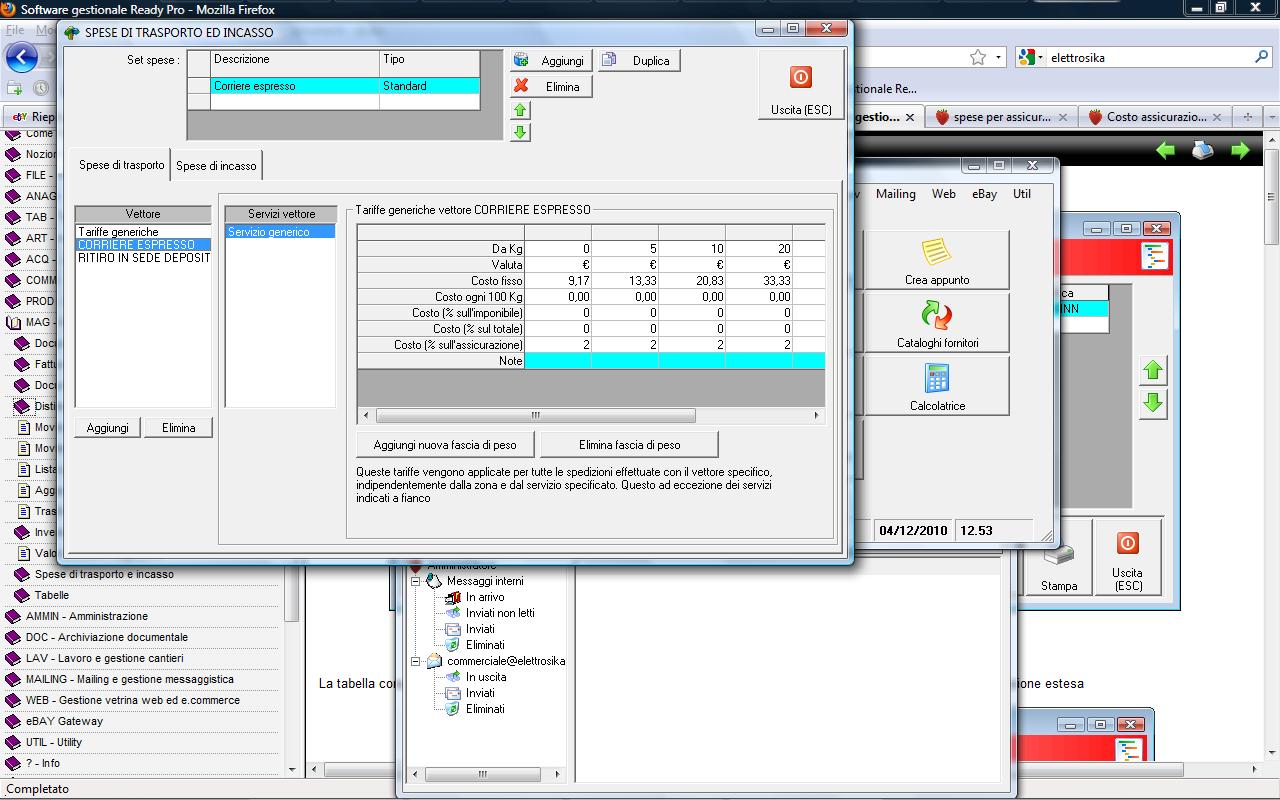
Task: Click the search field containing 'elettrosika'
Action: 1150,58
